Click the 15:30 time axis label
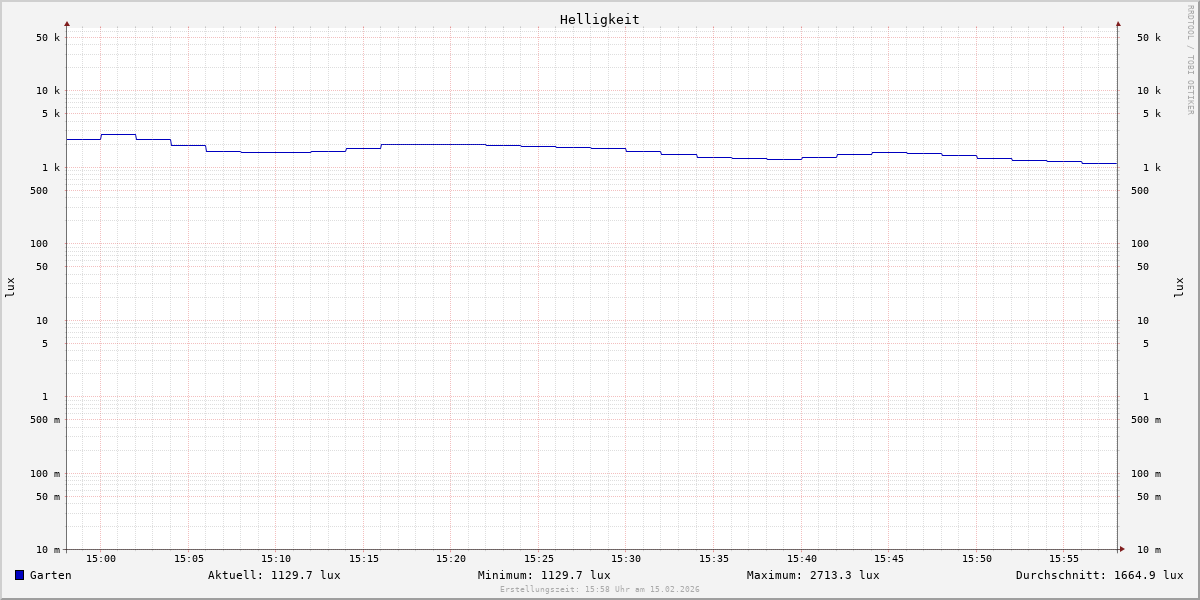The height and width of the screenshot is (600, 1200). 626,559
